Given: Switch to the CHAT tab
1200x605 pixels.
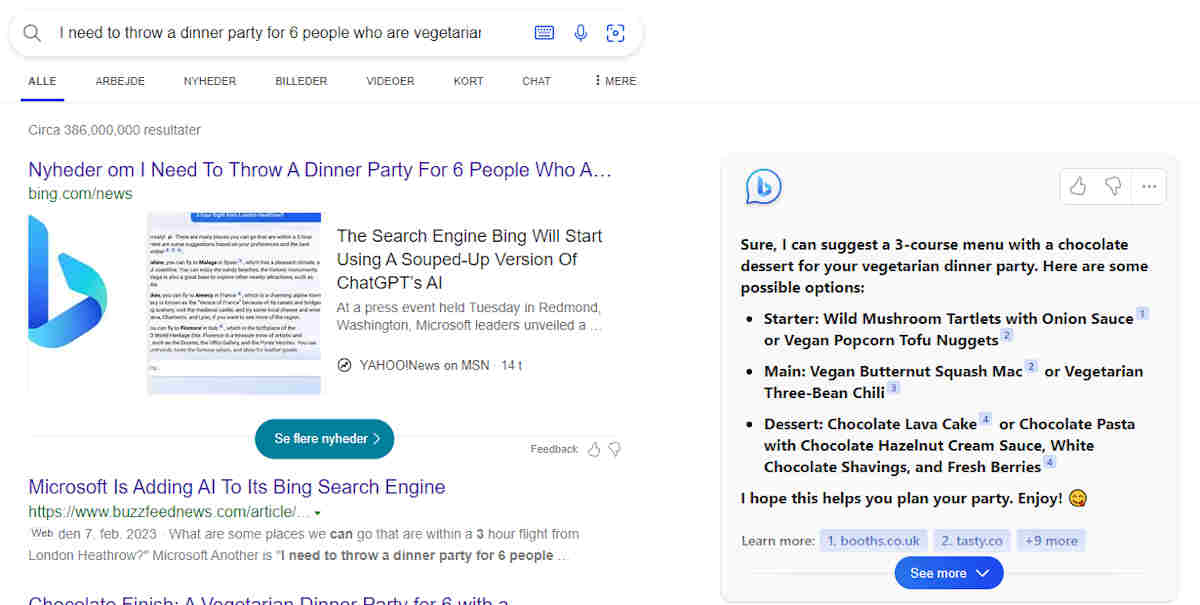Looking at the screenshot, I should pos(537,81).
